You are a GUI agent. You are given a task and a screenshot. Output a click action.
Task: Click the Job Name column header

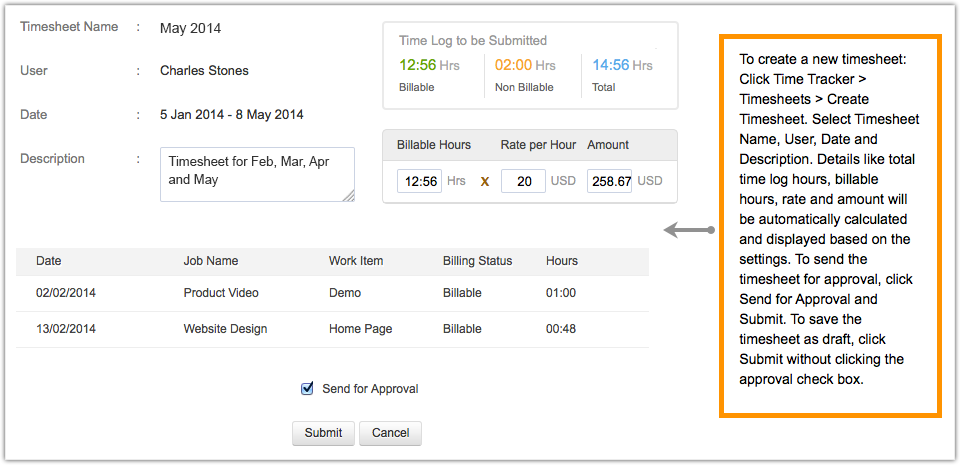pyautogui.click(x=211, y=261)
